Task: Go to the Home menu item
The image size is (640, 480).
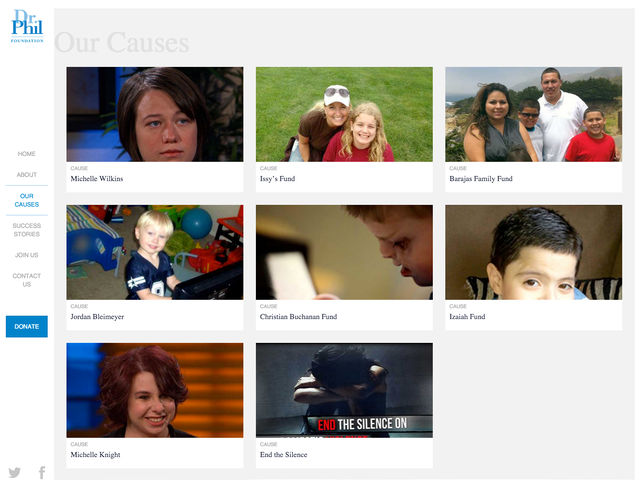Action: tap(27, 153)
